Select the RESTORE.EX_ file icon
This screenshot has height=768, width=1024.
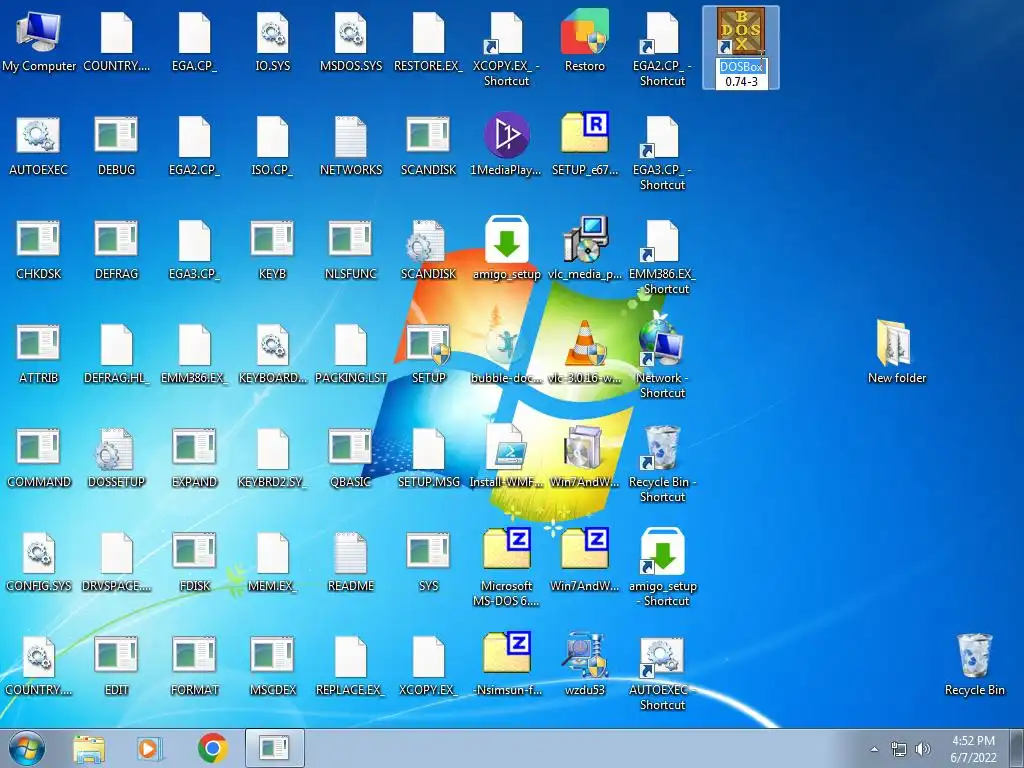point(428,33)
